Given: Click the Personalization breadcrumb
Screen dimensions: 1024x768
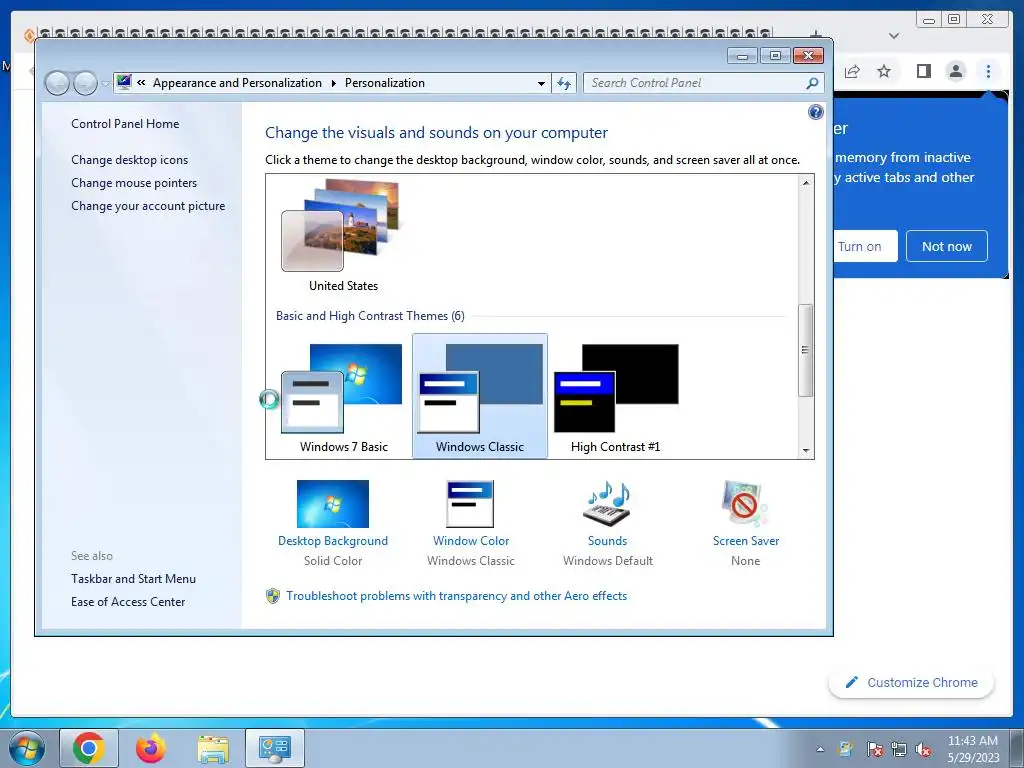Looking at the screenshot, I should (385, 83).
